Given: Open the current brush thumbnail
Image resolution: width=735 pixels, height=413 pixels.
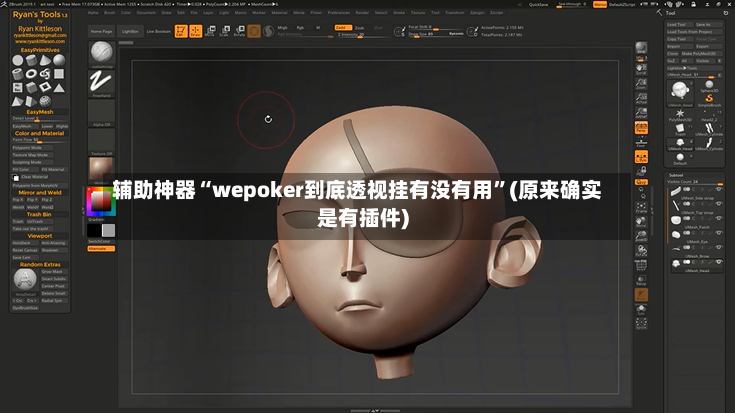Looking at the screenshot, I should click(x=102, y=54).
